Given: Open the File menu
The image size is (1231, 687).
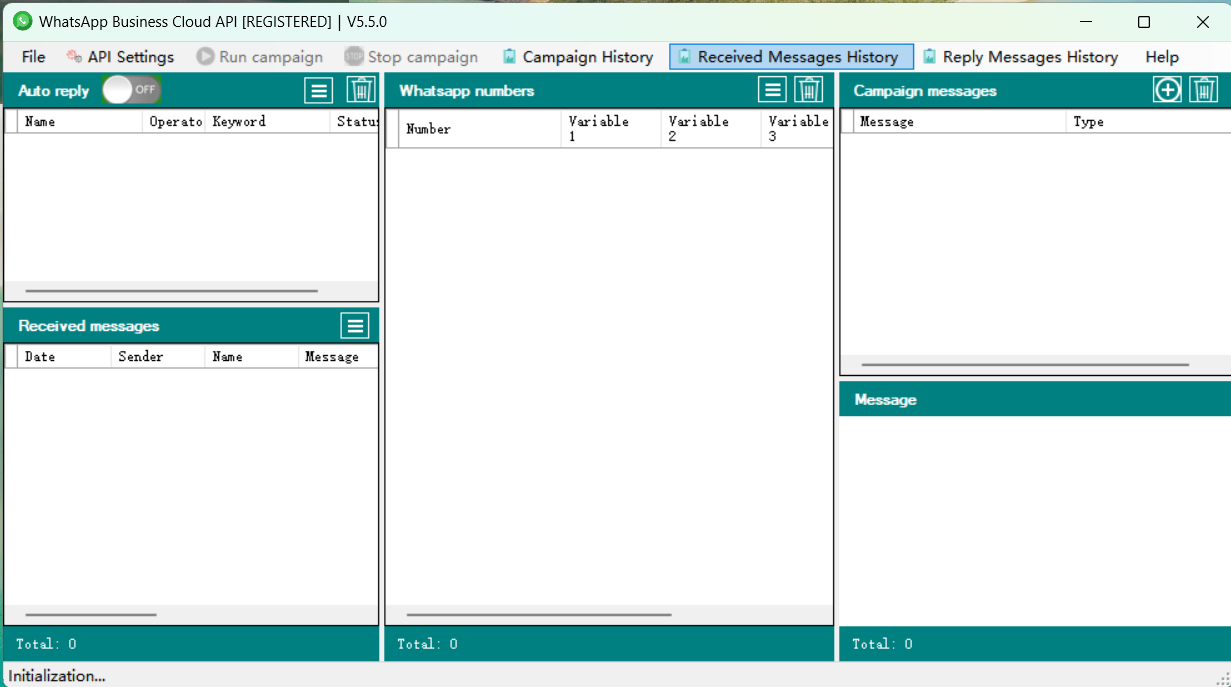Looking at the screenshot, I should click(x=33, y=57).
